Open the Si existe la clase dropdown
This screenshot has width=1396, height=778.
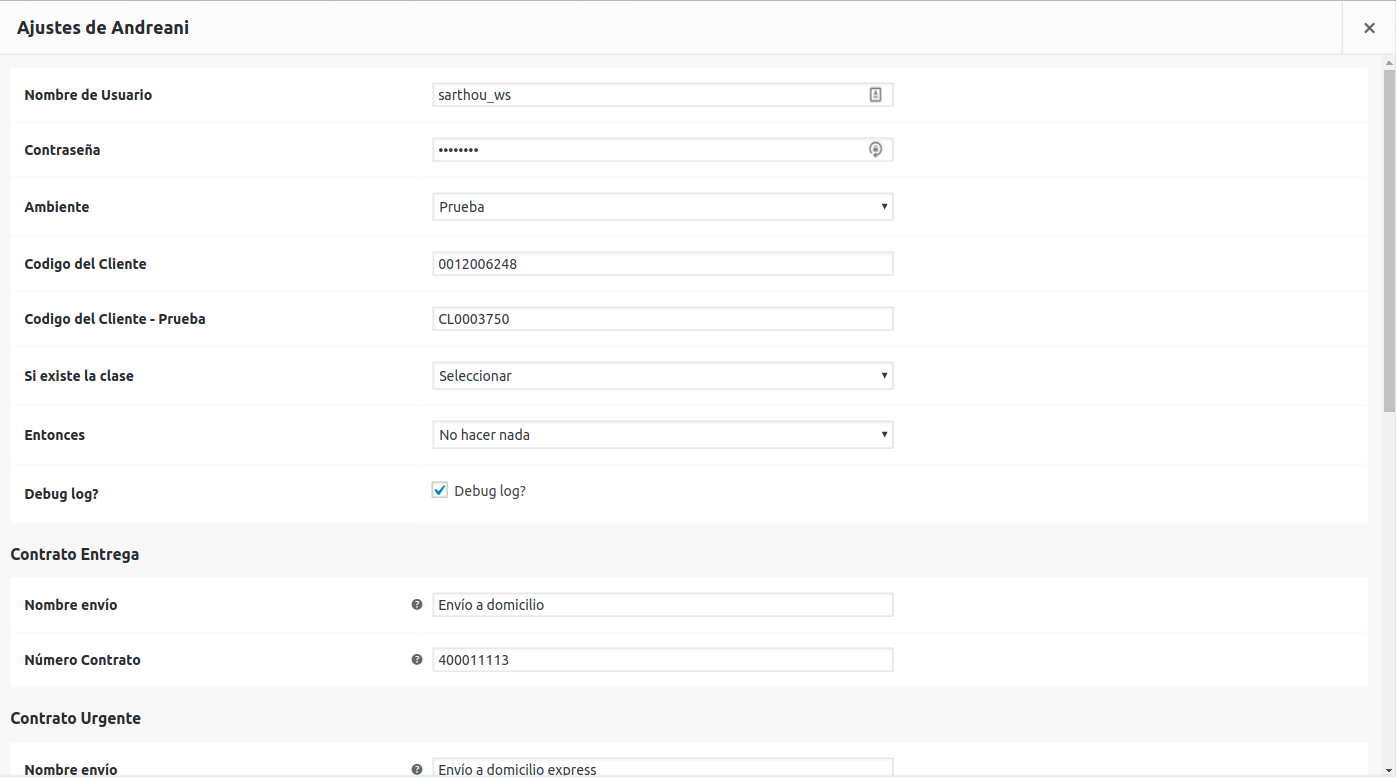[x=663, y=376]
